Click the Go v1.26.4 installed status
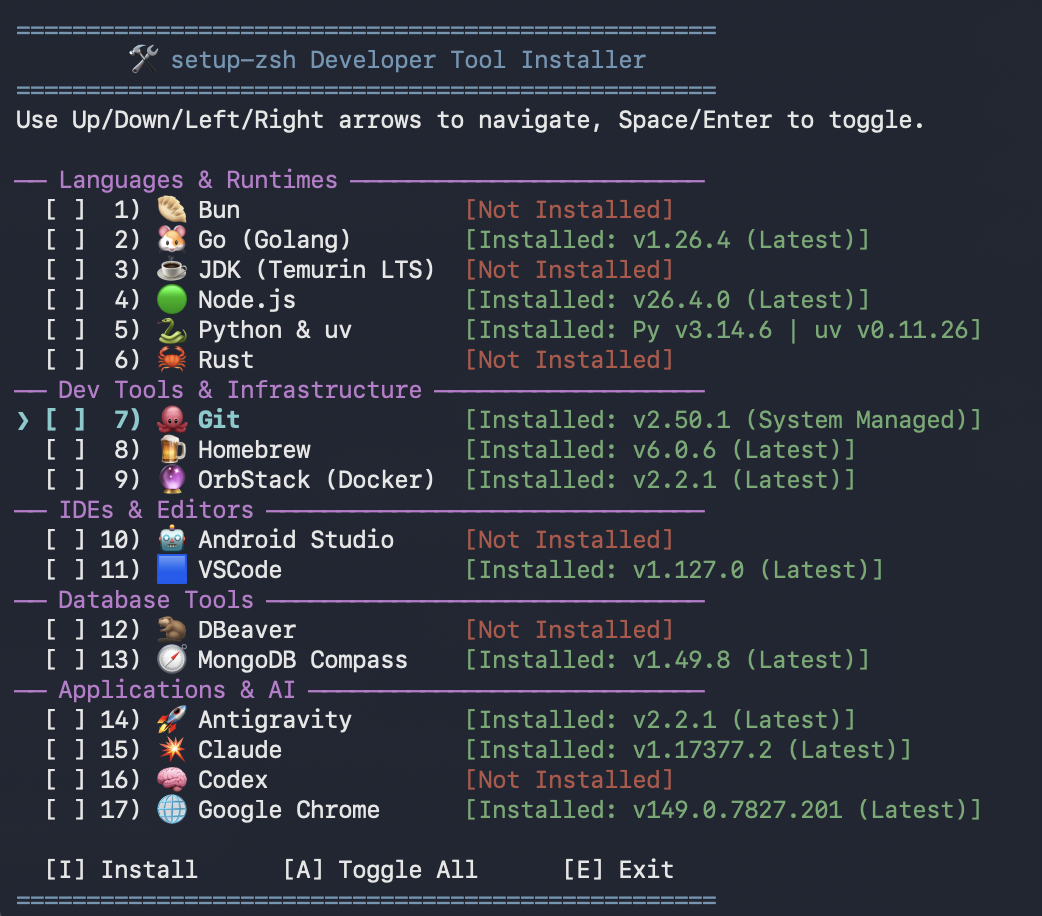Screen dimensions: 1042x916 (667, 240)
